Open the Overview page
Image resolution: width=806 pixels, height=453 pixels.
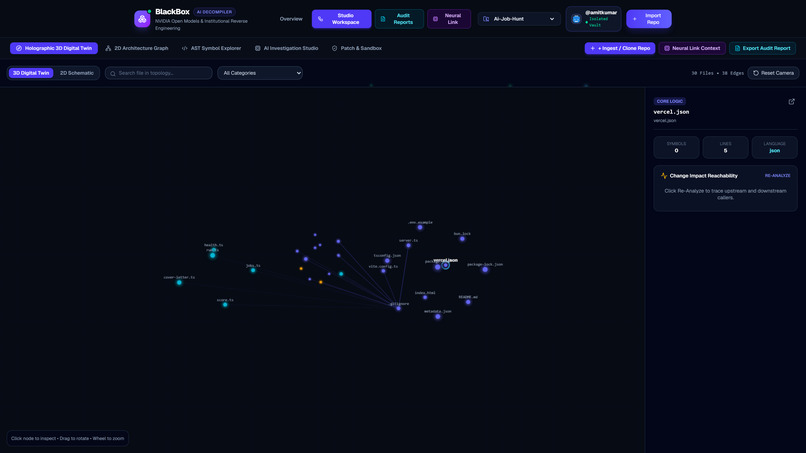(x=291, y=19)
